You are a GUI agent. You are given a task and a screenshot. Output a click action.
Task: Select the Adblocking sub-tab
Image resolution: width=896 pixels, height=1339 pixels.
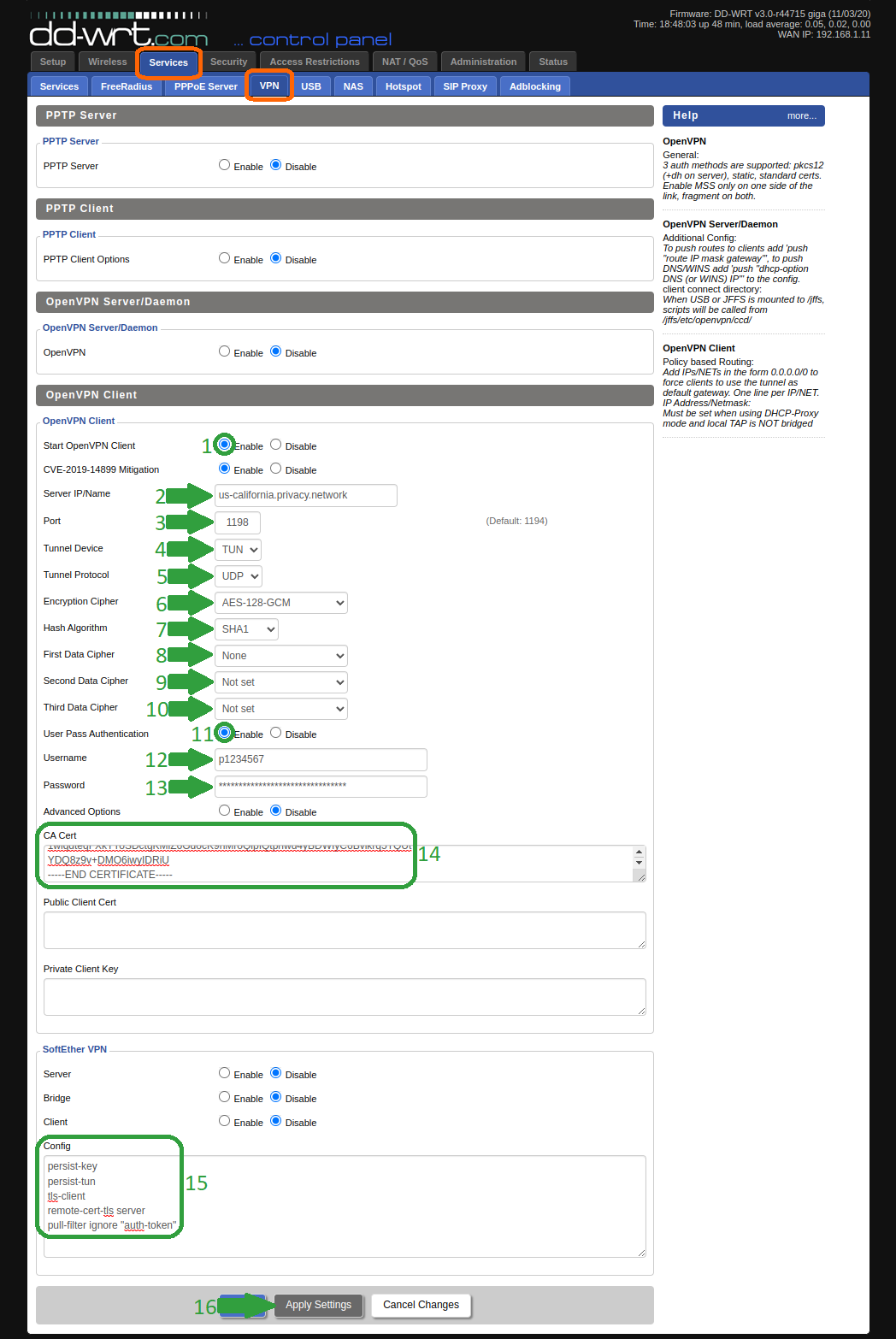[x=535, y=86]
